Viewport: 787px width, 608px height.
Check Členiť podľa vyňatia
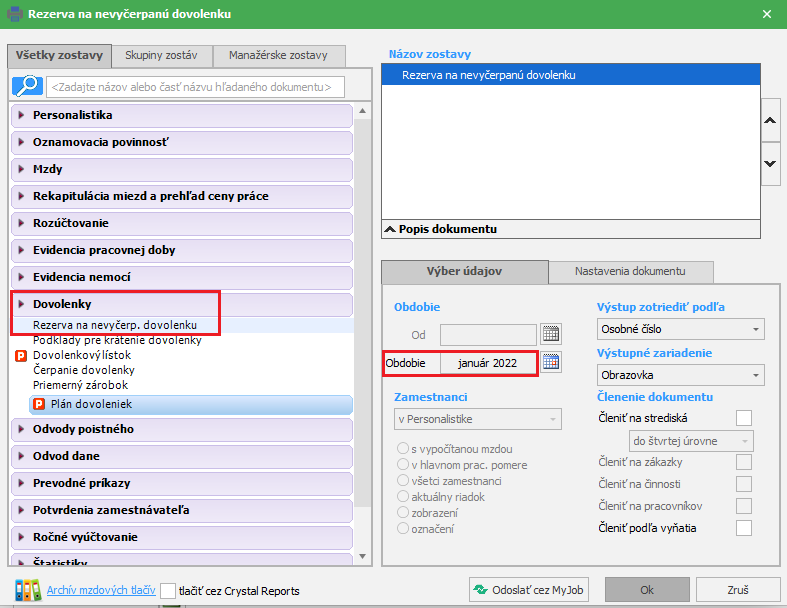[743, 528]
